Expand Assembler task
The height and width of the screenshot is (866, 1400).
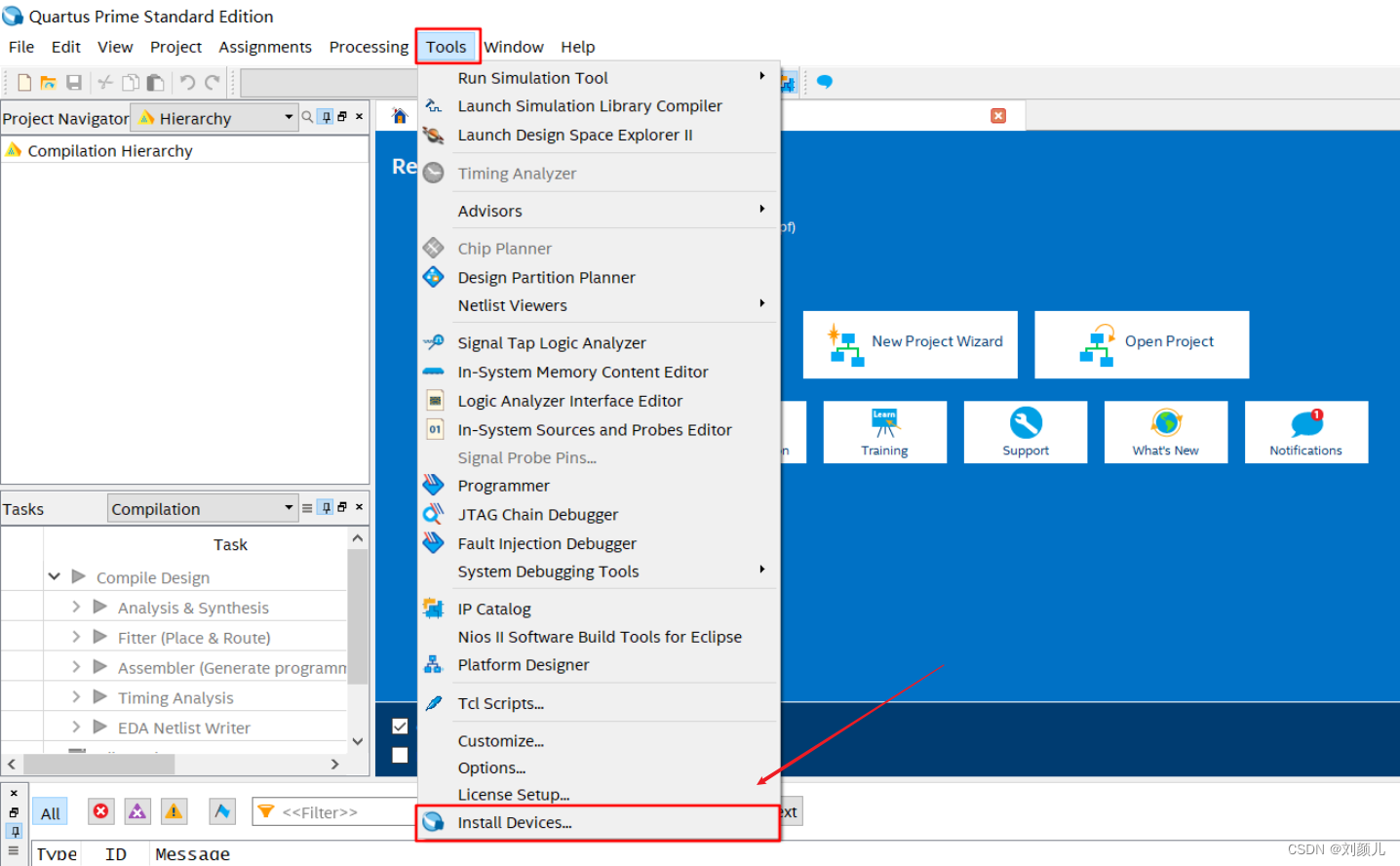(76, 667)
